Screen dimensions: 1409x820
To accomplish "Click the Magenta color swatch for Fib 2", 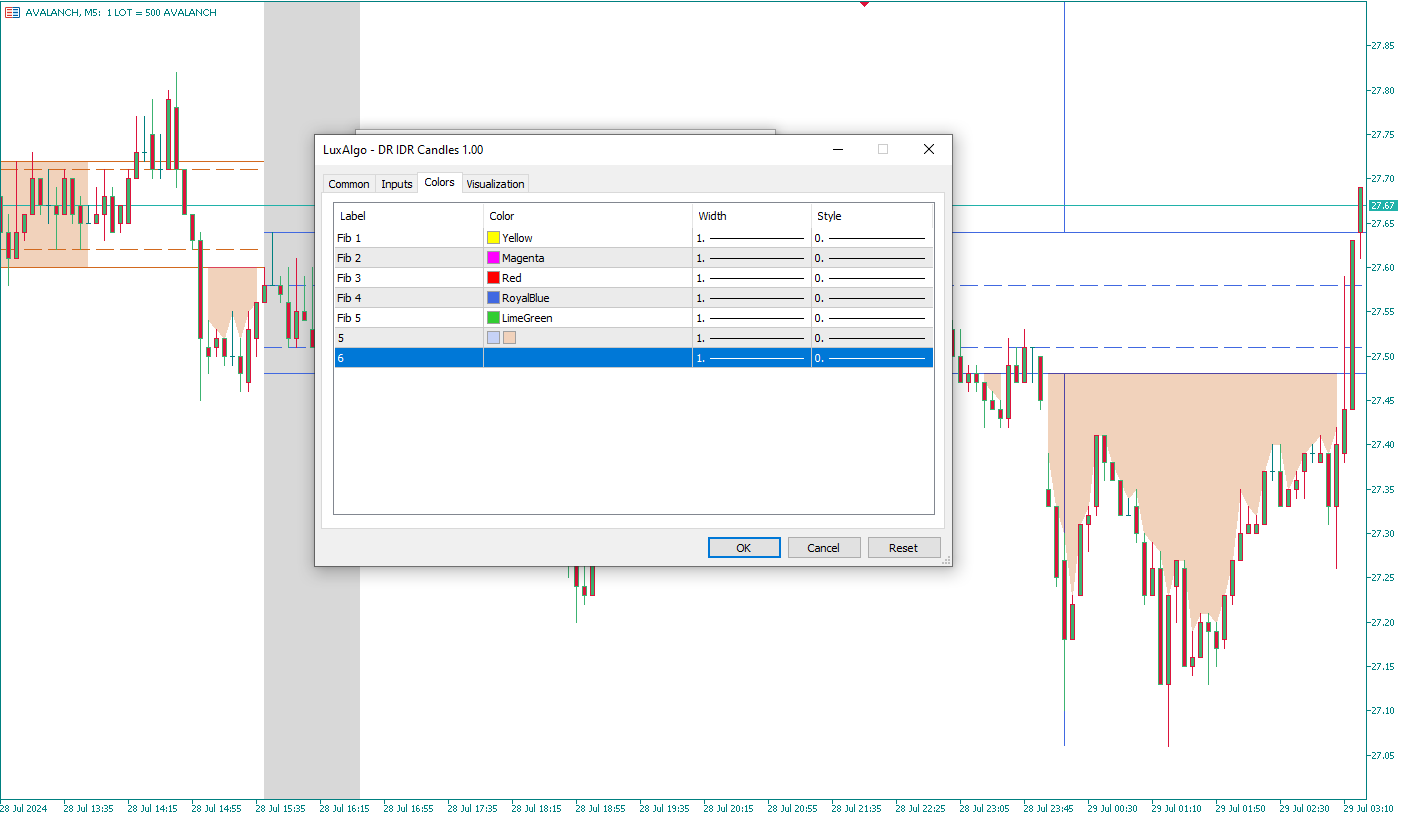I will pos(493,258).
